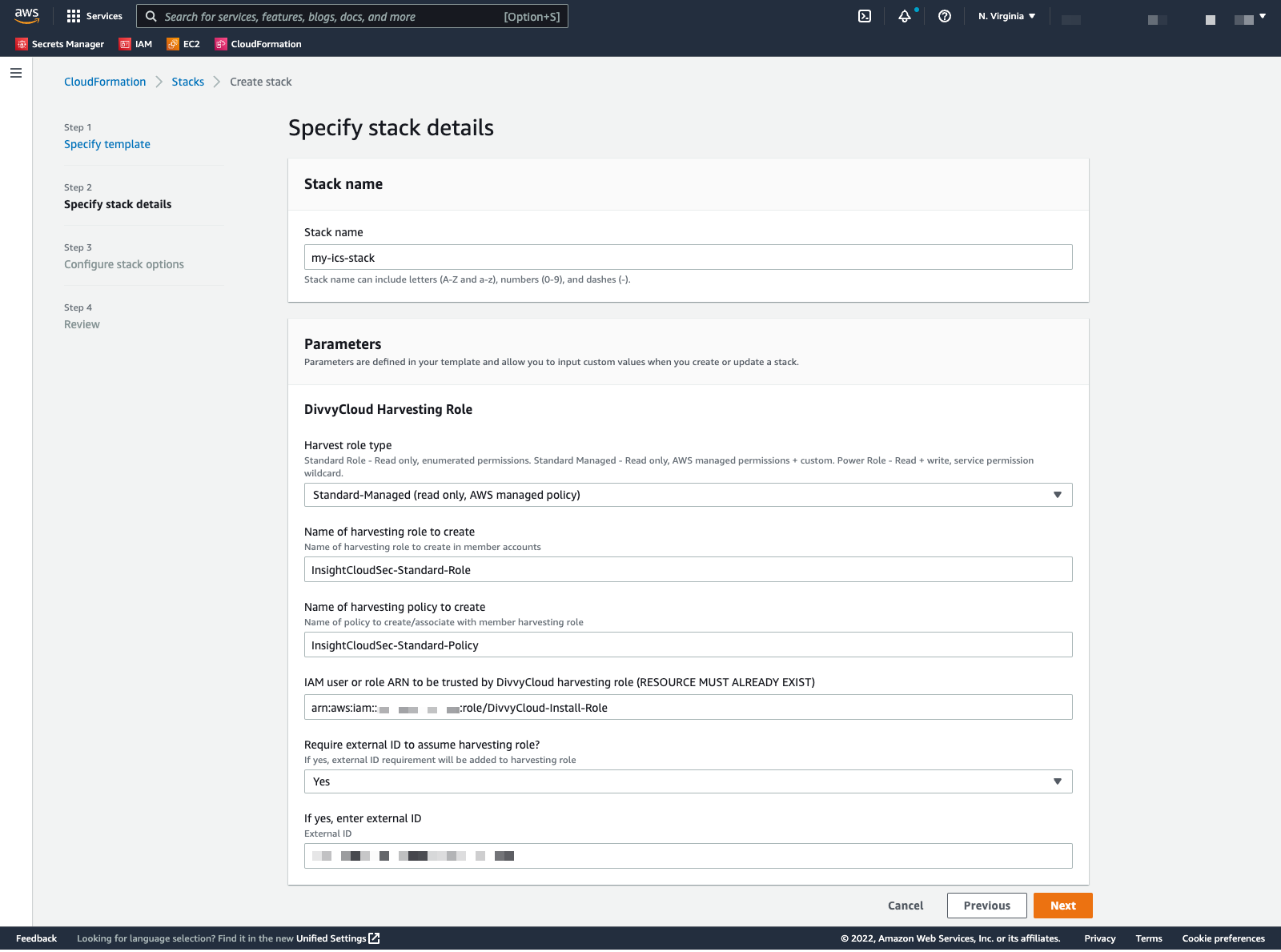The height and width of the screenshot is (952, 1281).
Task: Open the N. Virginia region dropdown
Action: 1006,16
